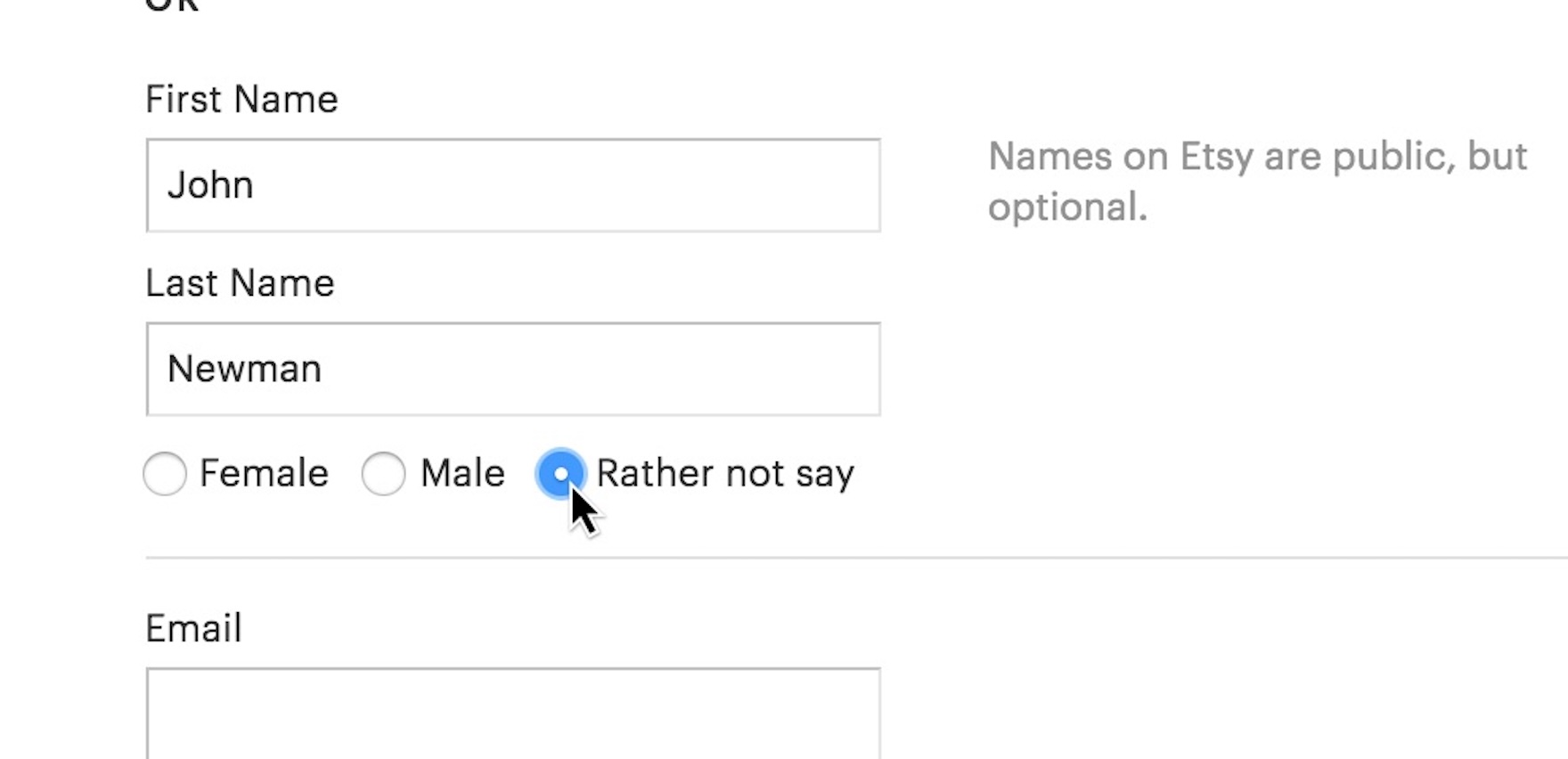Screen dimensions: 1568x759
Task: Select the Female radio button
Action: 165,473
